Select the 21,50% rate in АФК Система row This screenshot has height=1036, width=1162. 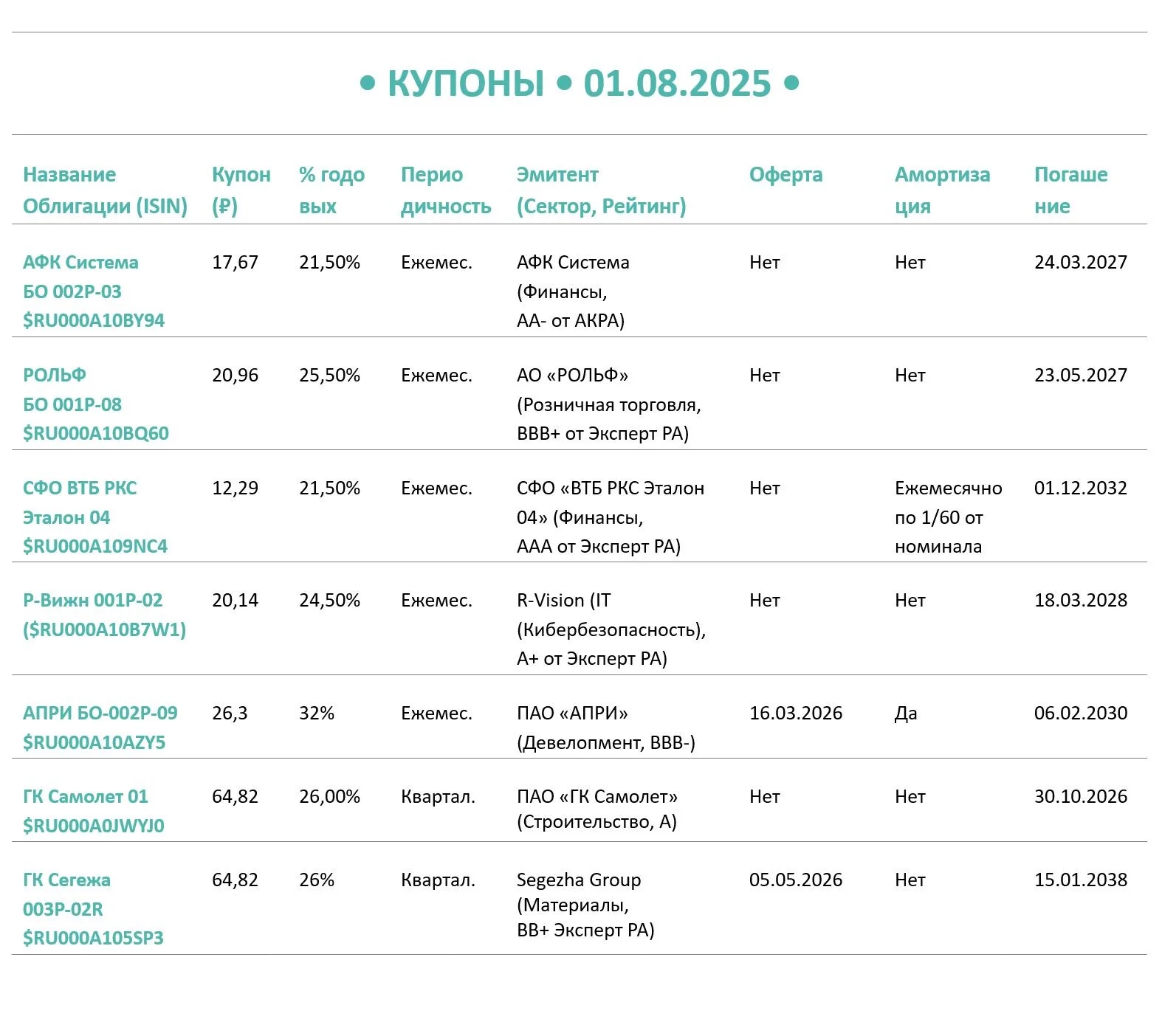(x=329, y=263)
